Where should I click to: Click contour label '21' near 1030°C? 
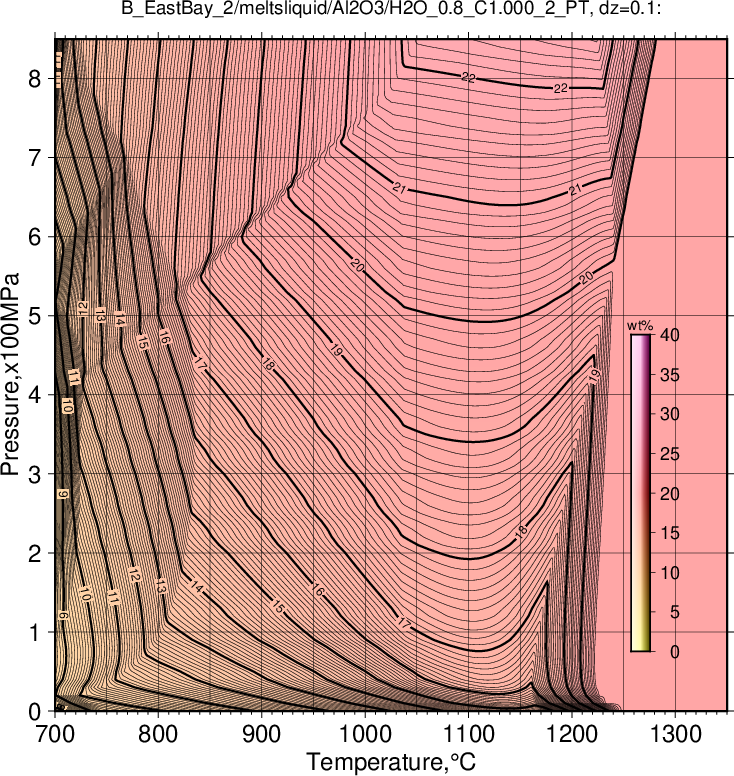click(399, 188)
